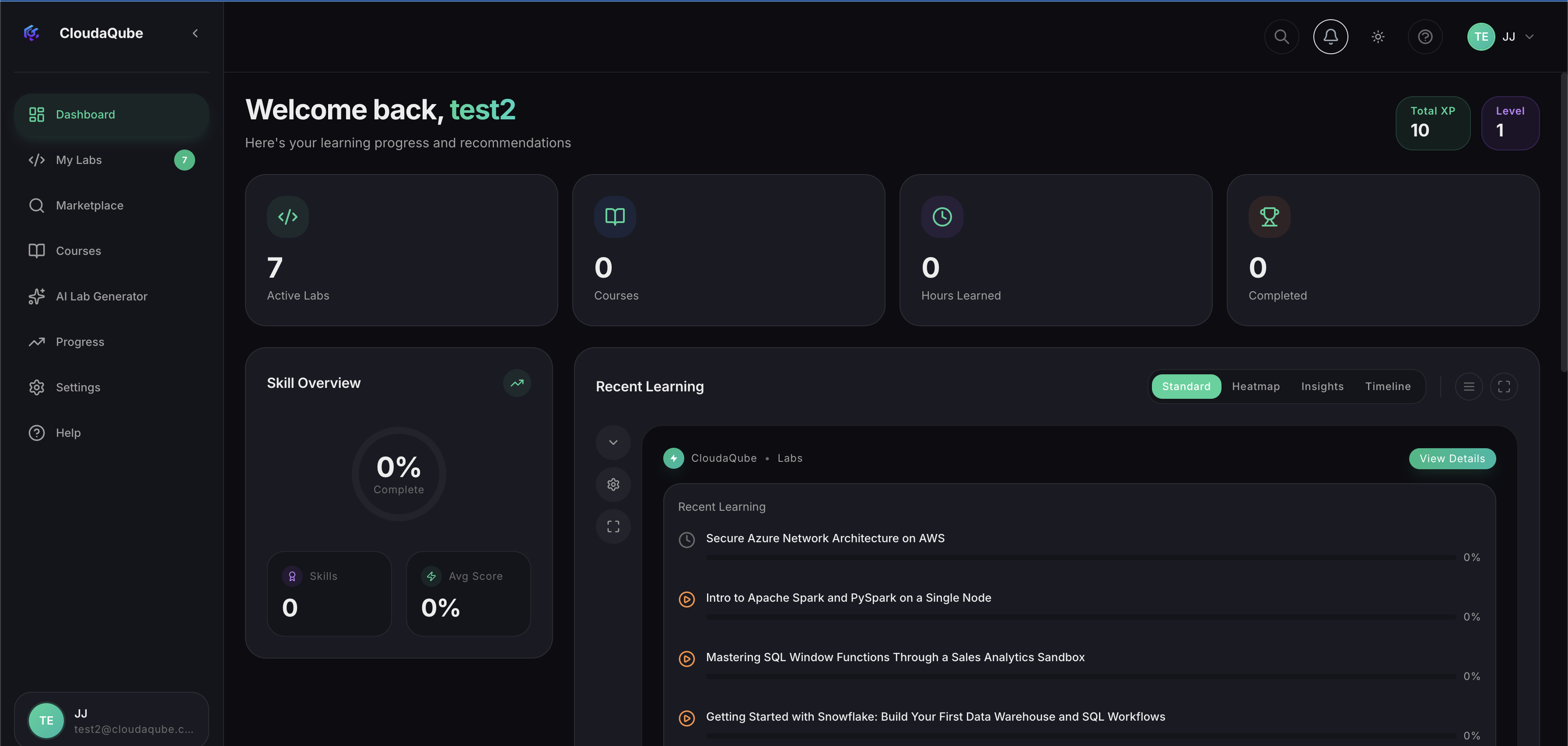
Task: Click the play icon beside Snowflake lab
Action: pos(686,718)
